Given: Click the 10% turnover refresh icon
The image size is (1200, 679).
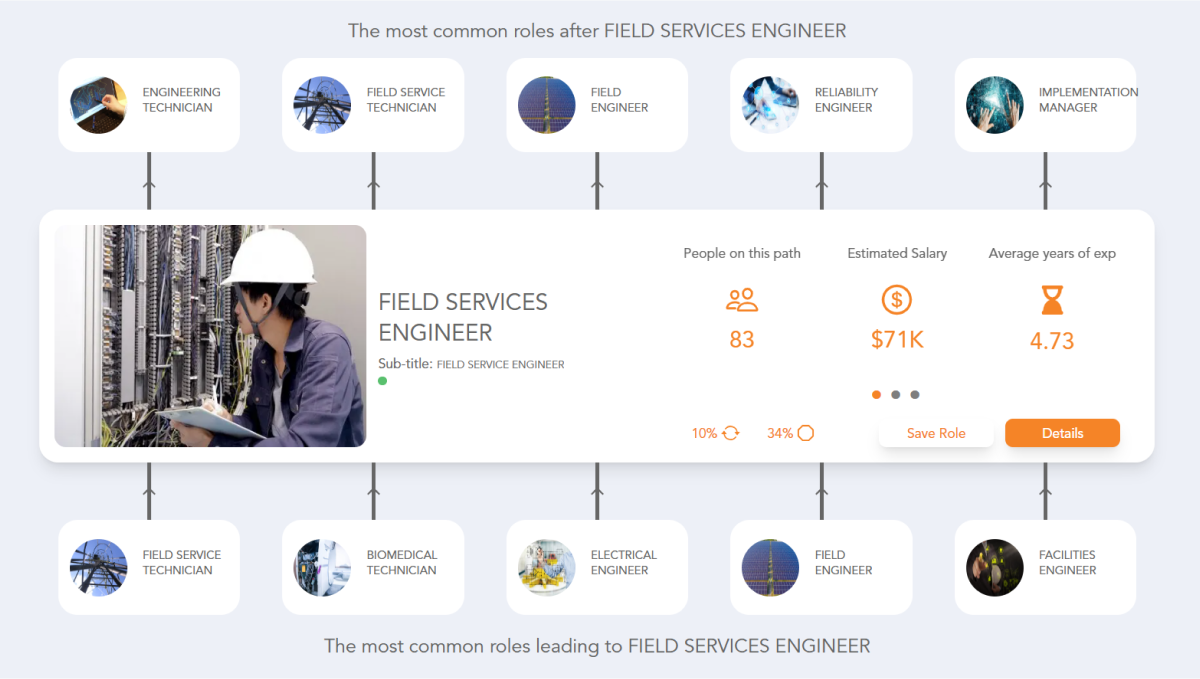Looking at the screenshot, I should [x=729, y=432].
